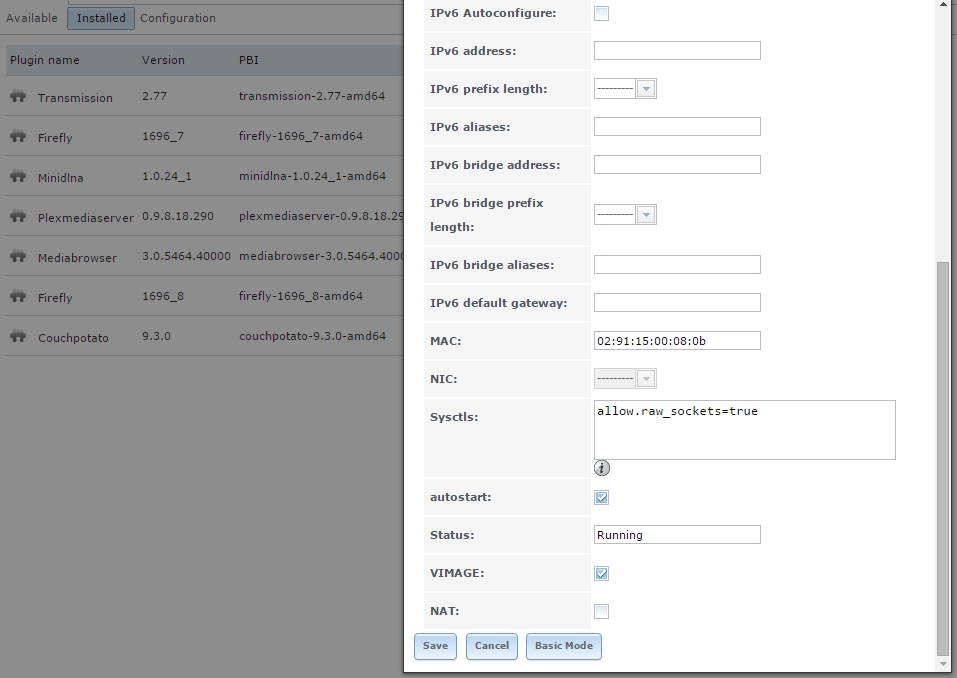
Task: Click the Minidlna plugin icon
Action: click(18, 176)
